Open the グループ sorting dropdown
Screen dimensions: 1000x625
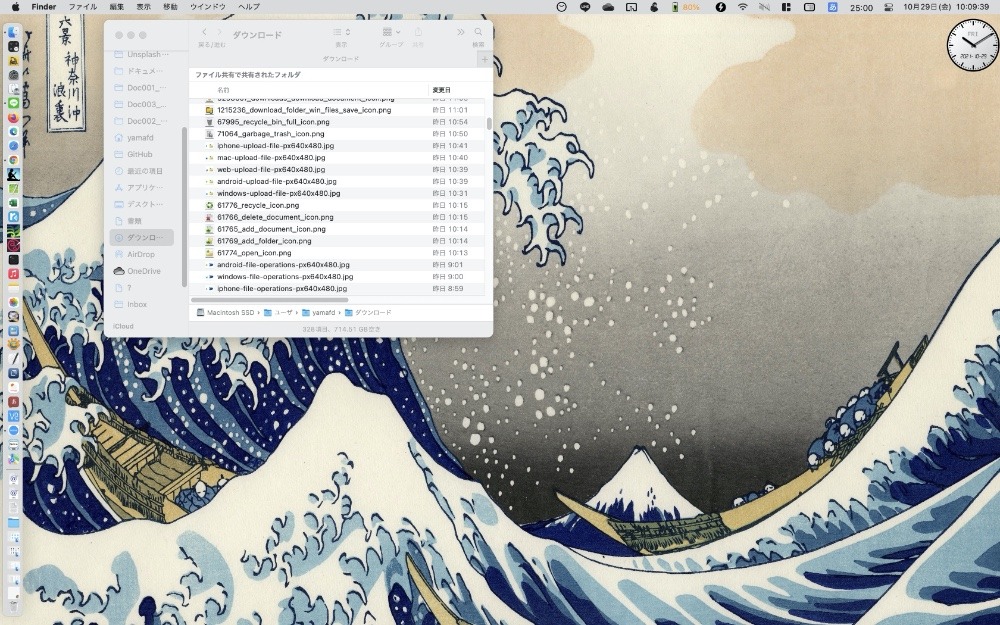pyautogui.click(x=388, y=33)
